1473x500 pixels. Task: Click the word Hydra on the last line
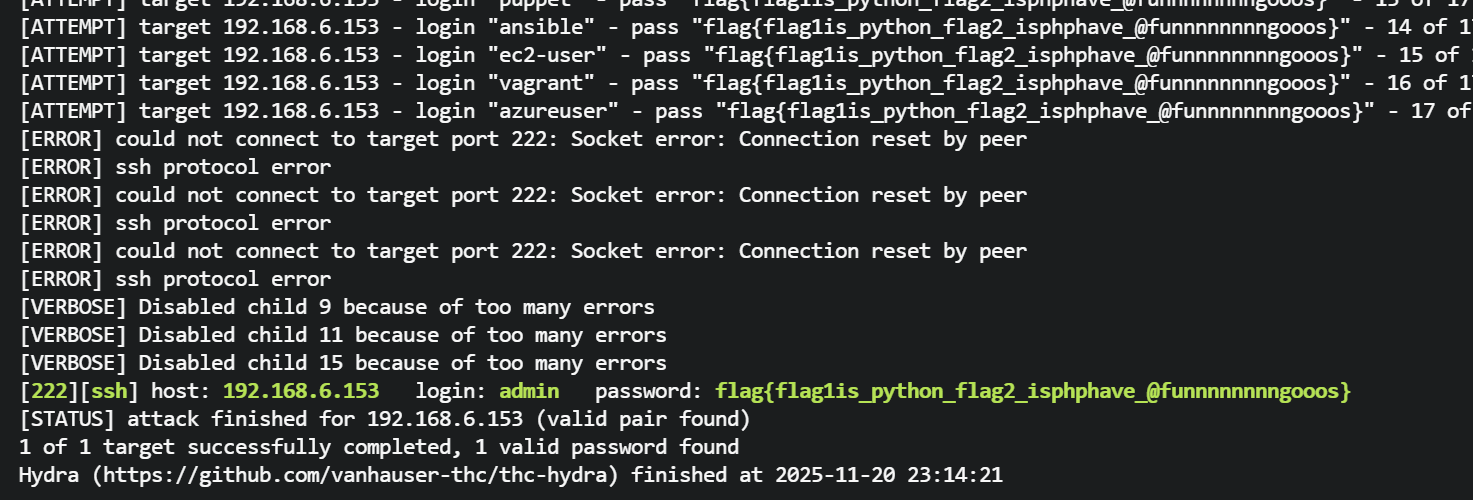tap(49, 474)
